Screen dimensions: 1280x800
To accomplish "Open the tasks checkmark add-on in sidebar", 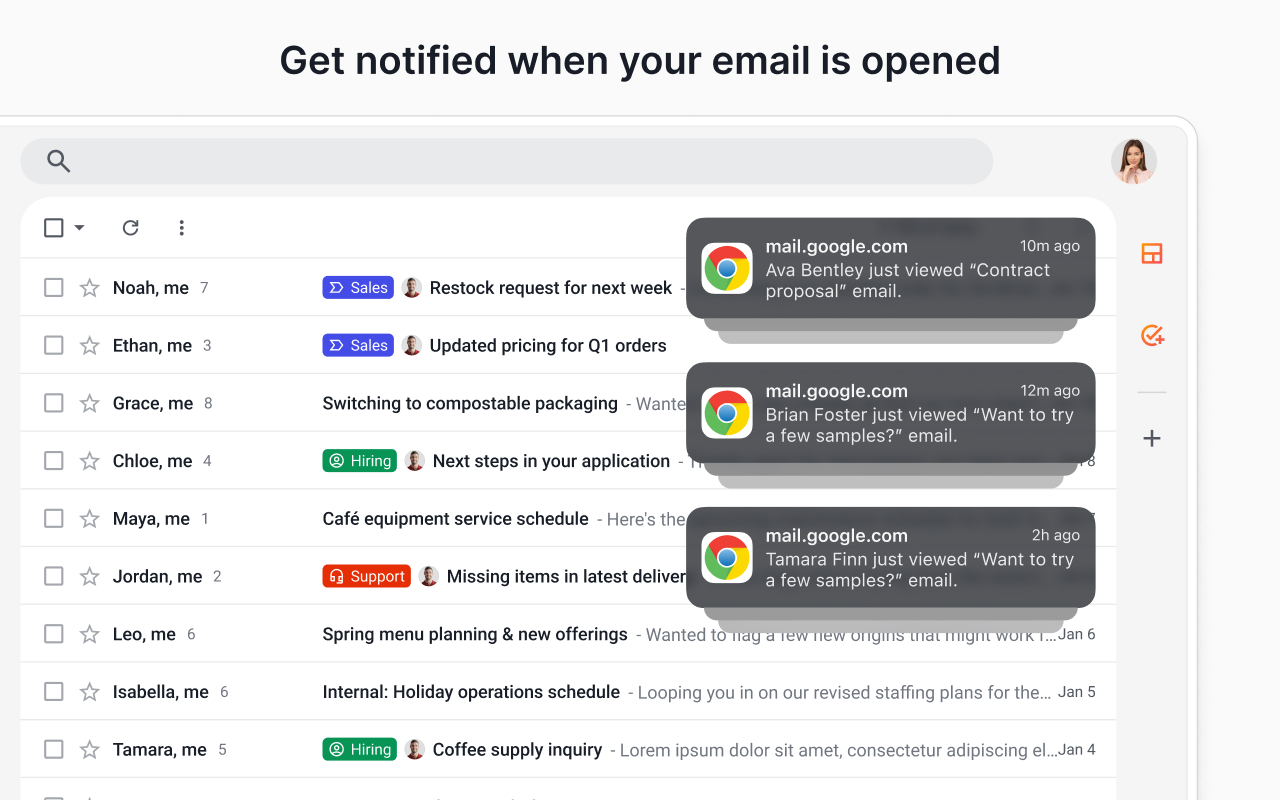I will 1151,335.
